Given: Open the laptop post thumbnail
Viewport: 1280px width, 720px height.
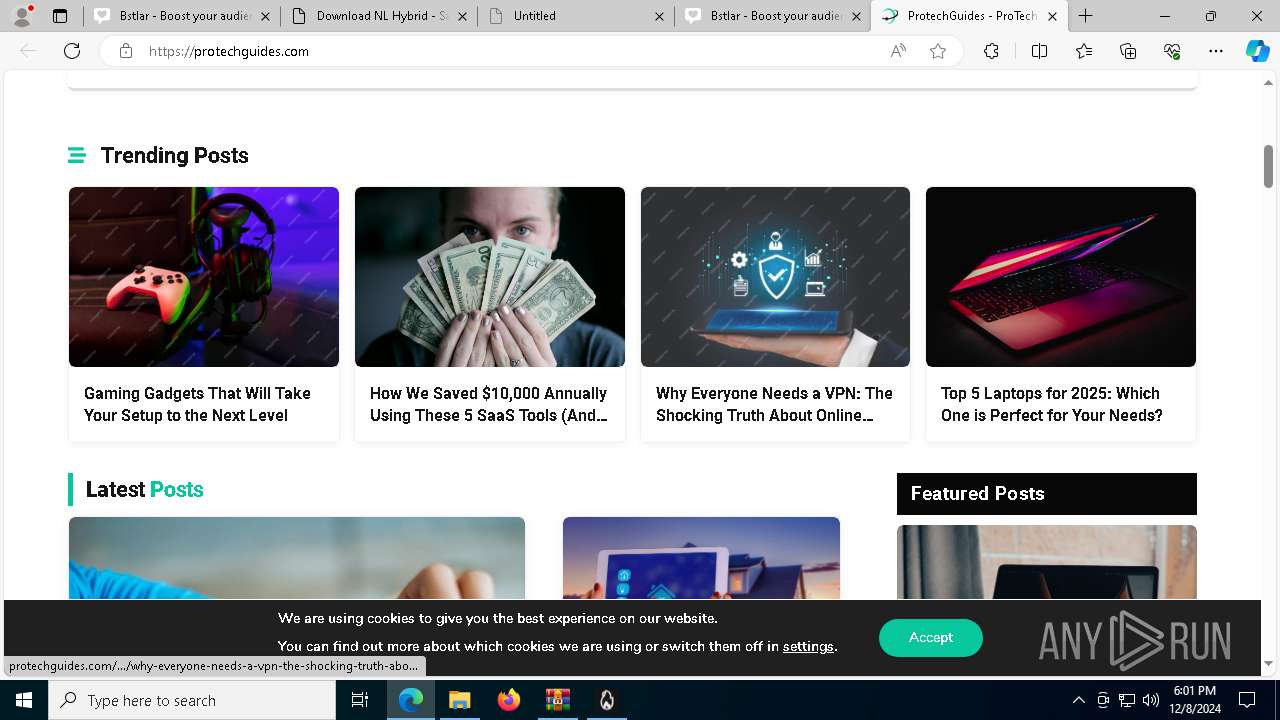Looking at the screenshot, I should pyautogui.click(x=1061, y=277).
